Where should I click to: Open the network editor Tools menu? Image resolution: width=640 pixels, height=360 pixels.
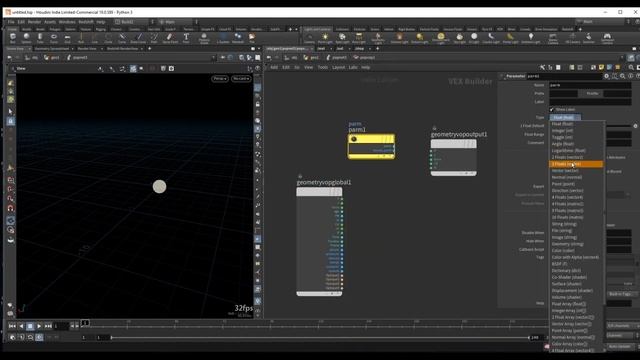click(322, 67)
